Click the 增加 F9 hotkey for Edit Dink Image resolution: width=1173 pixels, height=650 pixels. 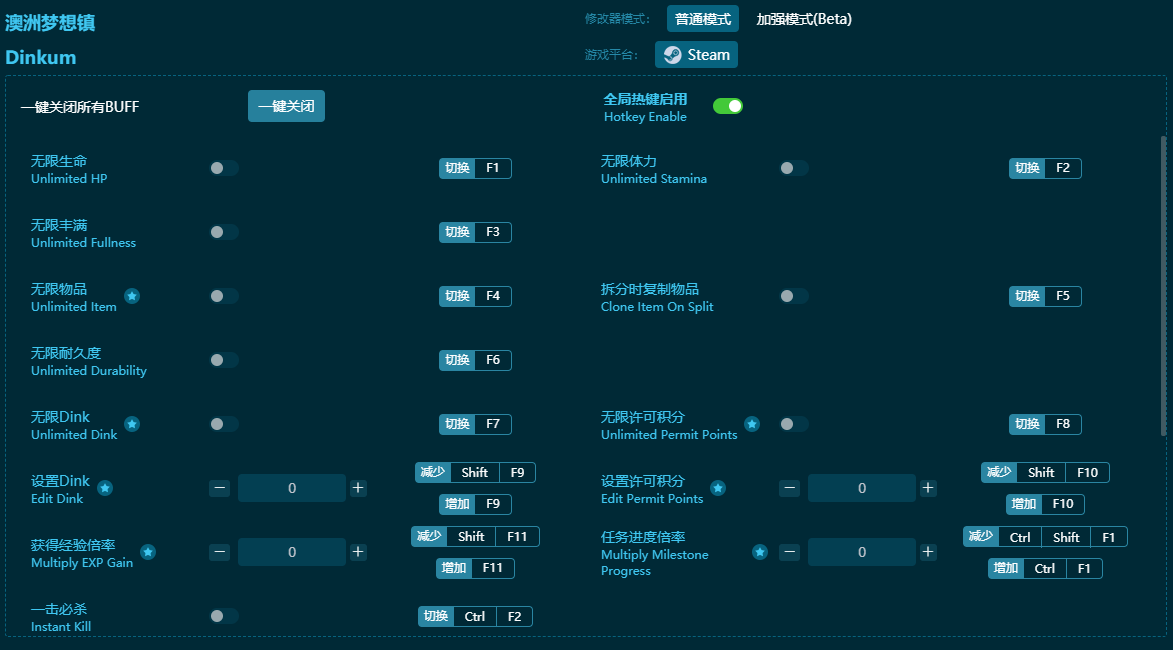tap(475, 504)
